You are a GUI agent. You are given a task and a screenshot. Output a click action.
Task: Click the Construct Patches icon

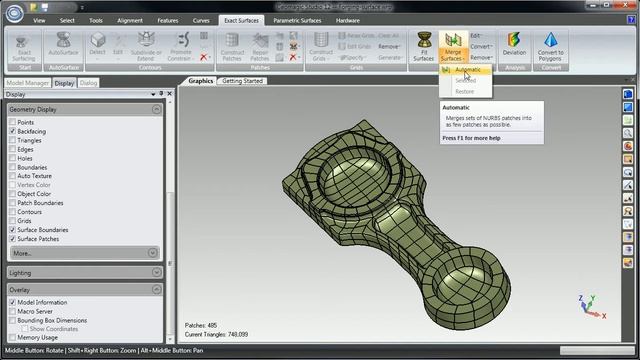[232, 40]
